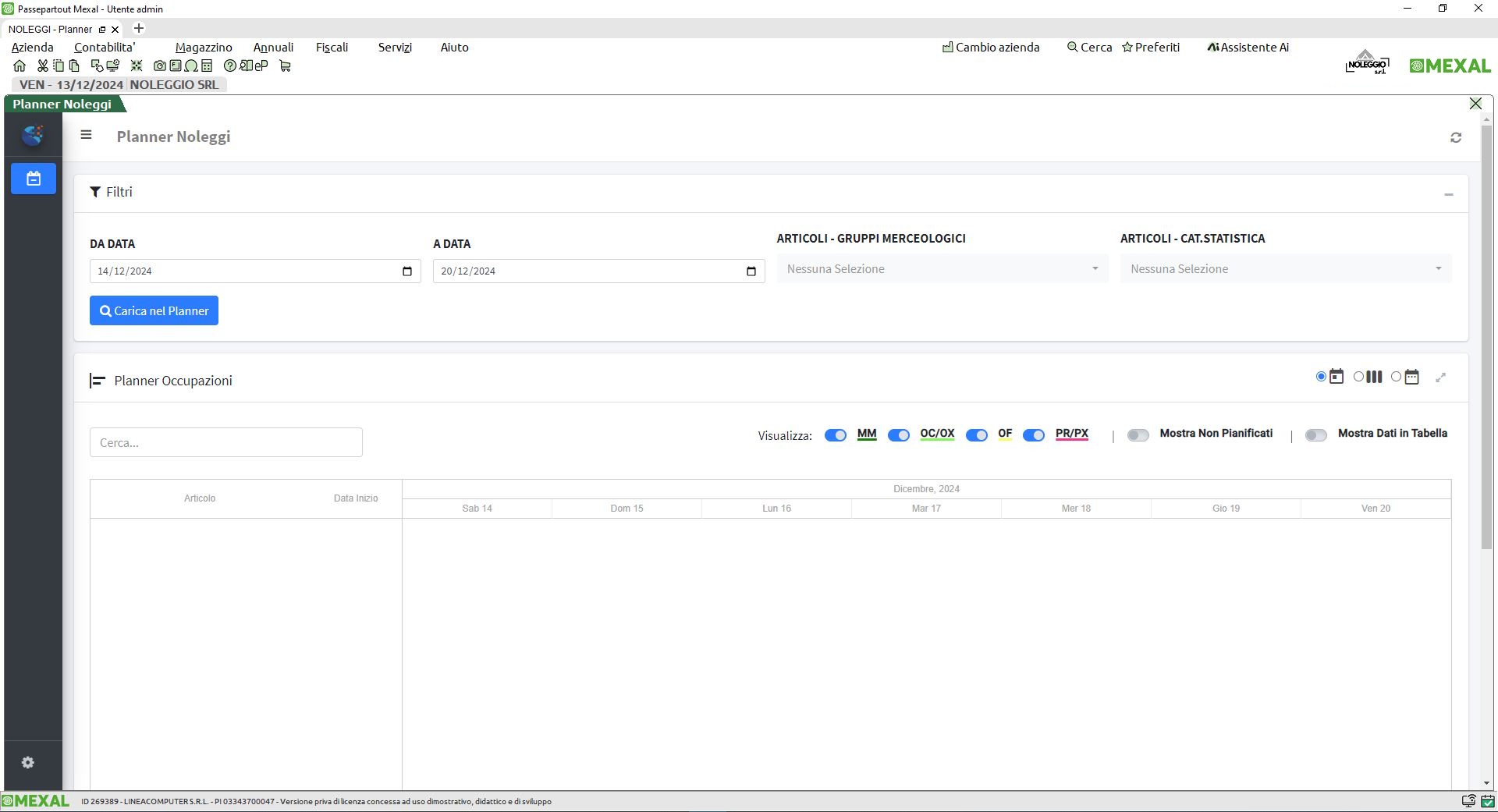
Task: Expand planner to fullscreen
Action: pyautogui.click(x=1441, y=378)
